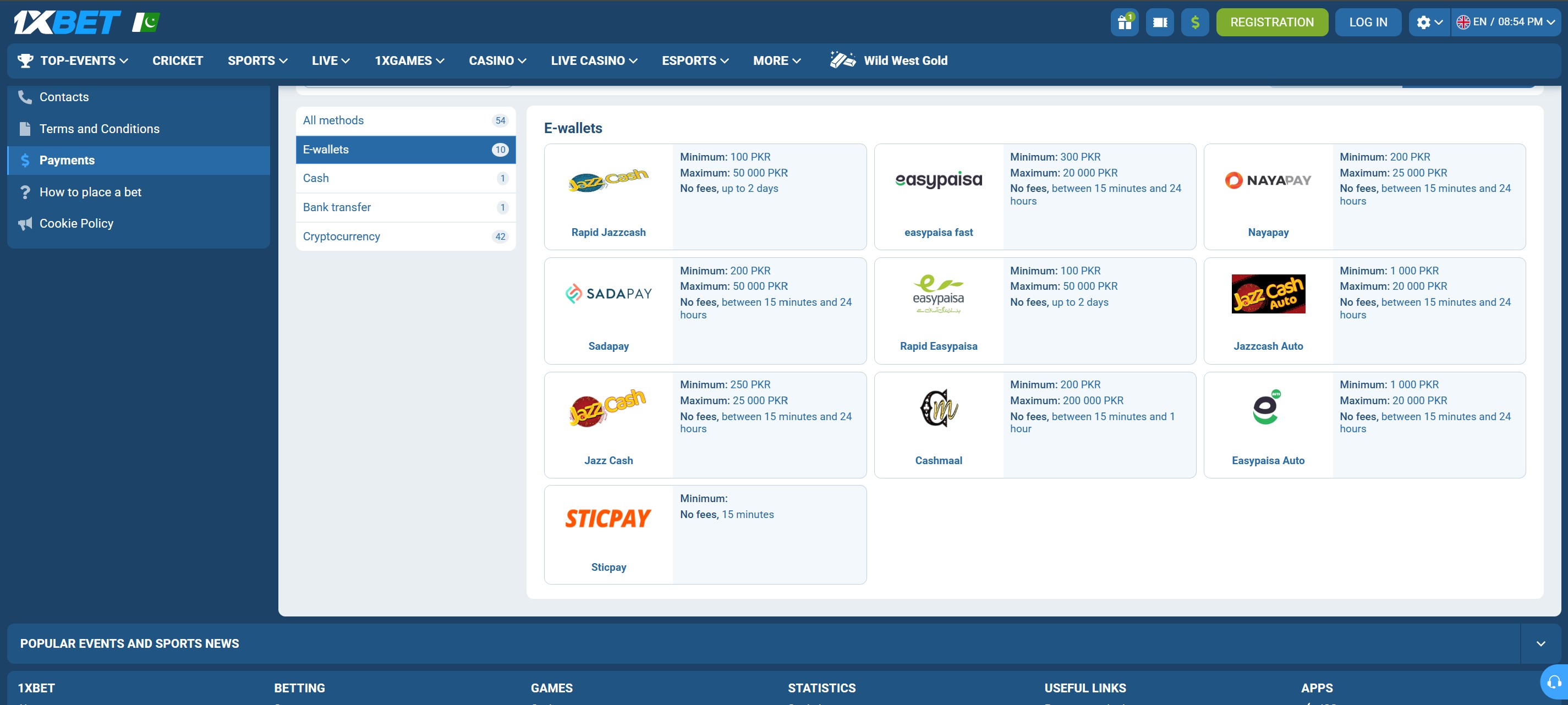The height and width of the screenshot is (705, 1568).
Task: Click the GAMES footer heading
Action: click(x=551, y=688)
